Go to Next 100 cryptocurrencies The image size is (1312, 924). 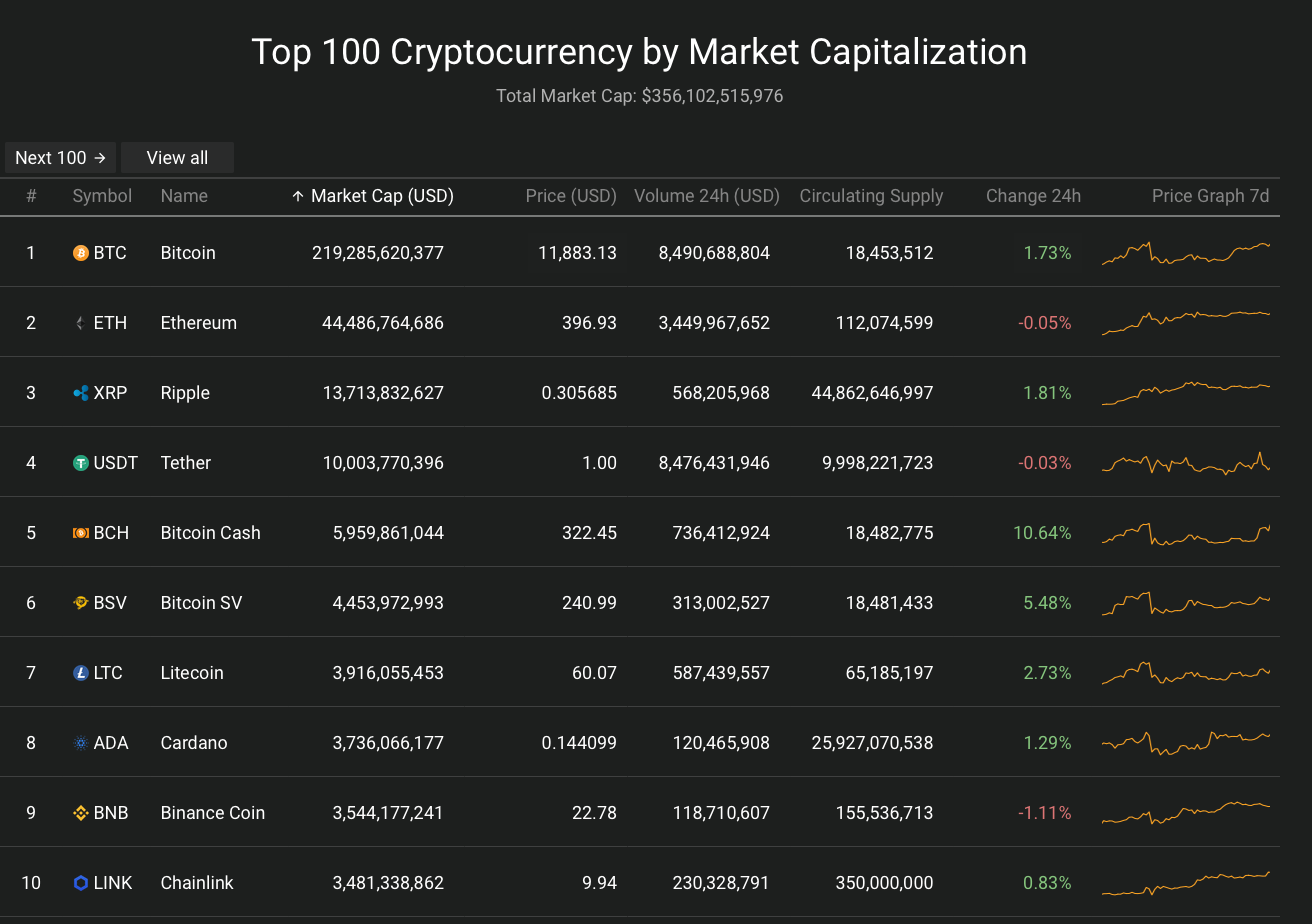coord(60,158)
